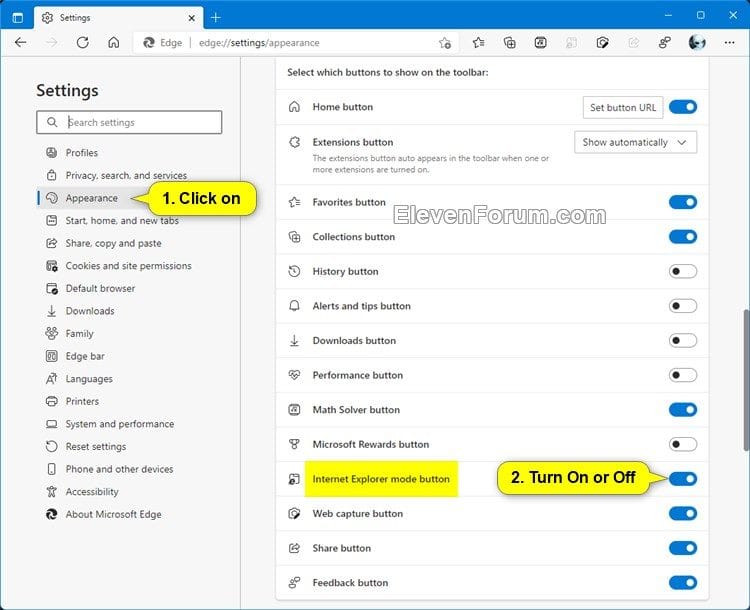Toggle Math Solver button switch

click(x=683, y=410)
